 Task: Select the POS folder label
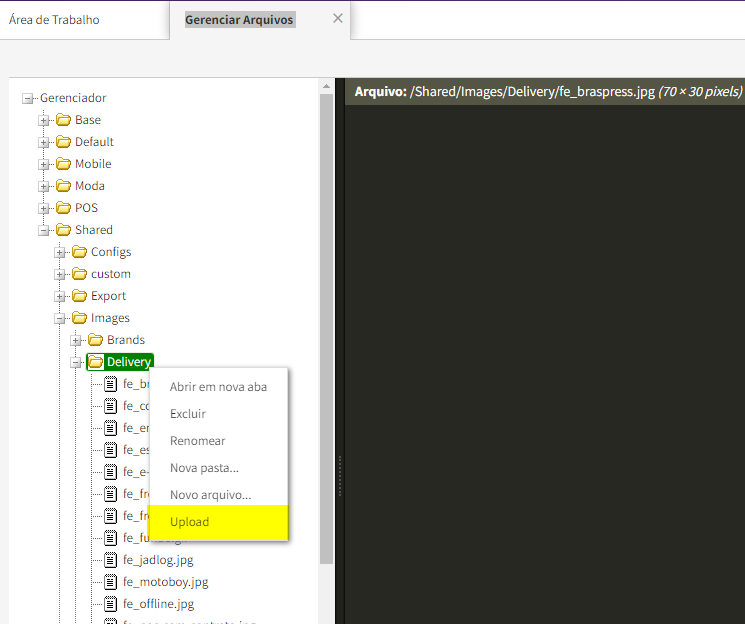tap(86, 208)
